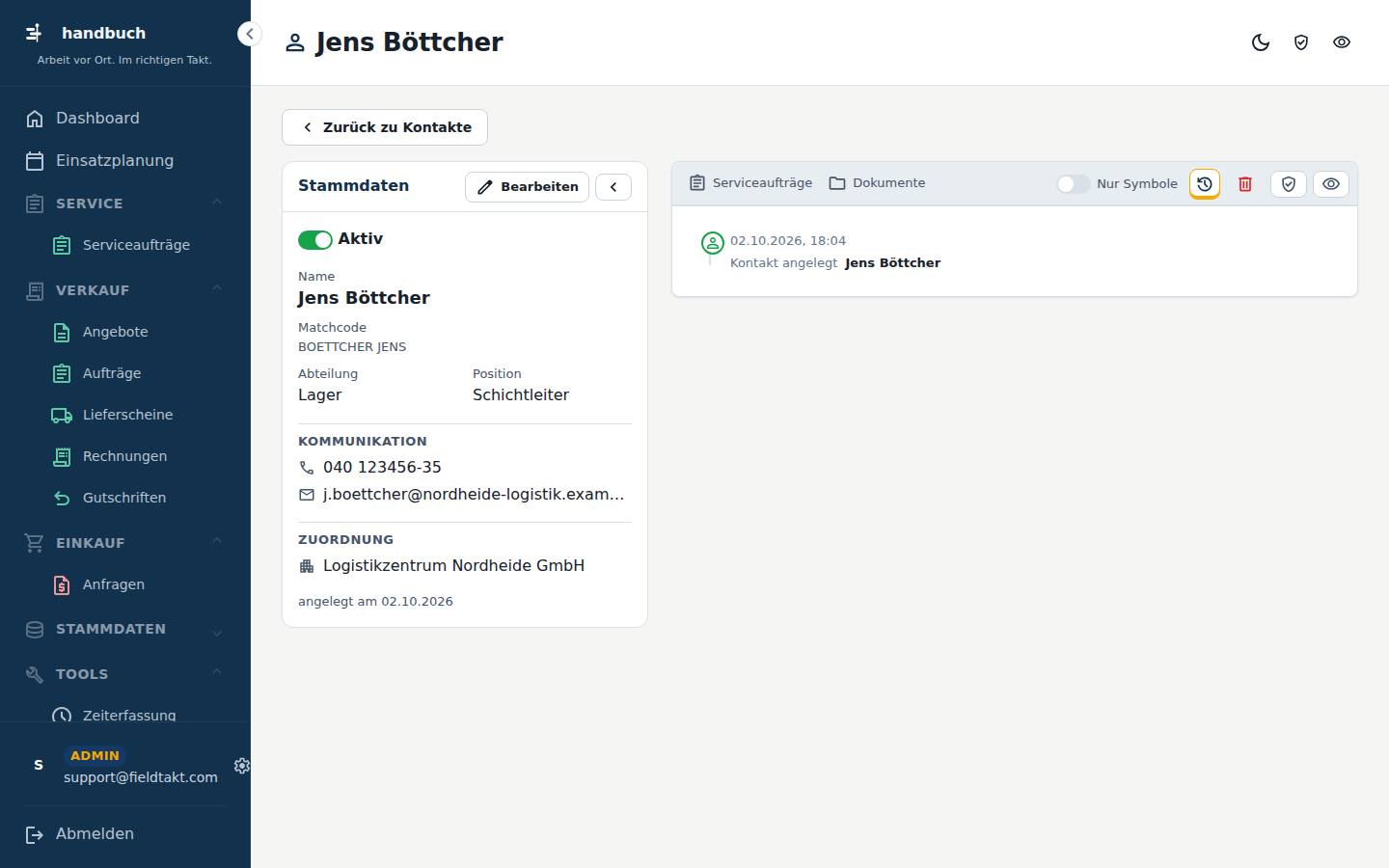Viewport: 1389px width, 868px height.
Task: Toggle the Aktiv switch off
Action: 315,240
